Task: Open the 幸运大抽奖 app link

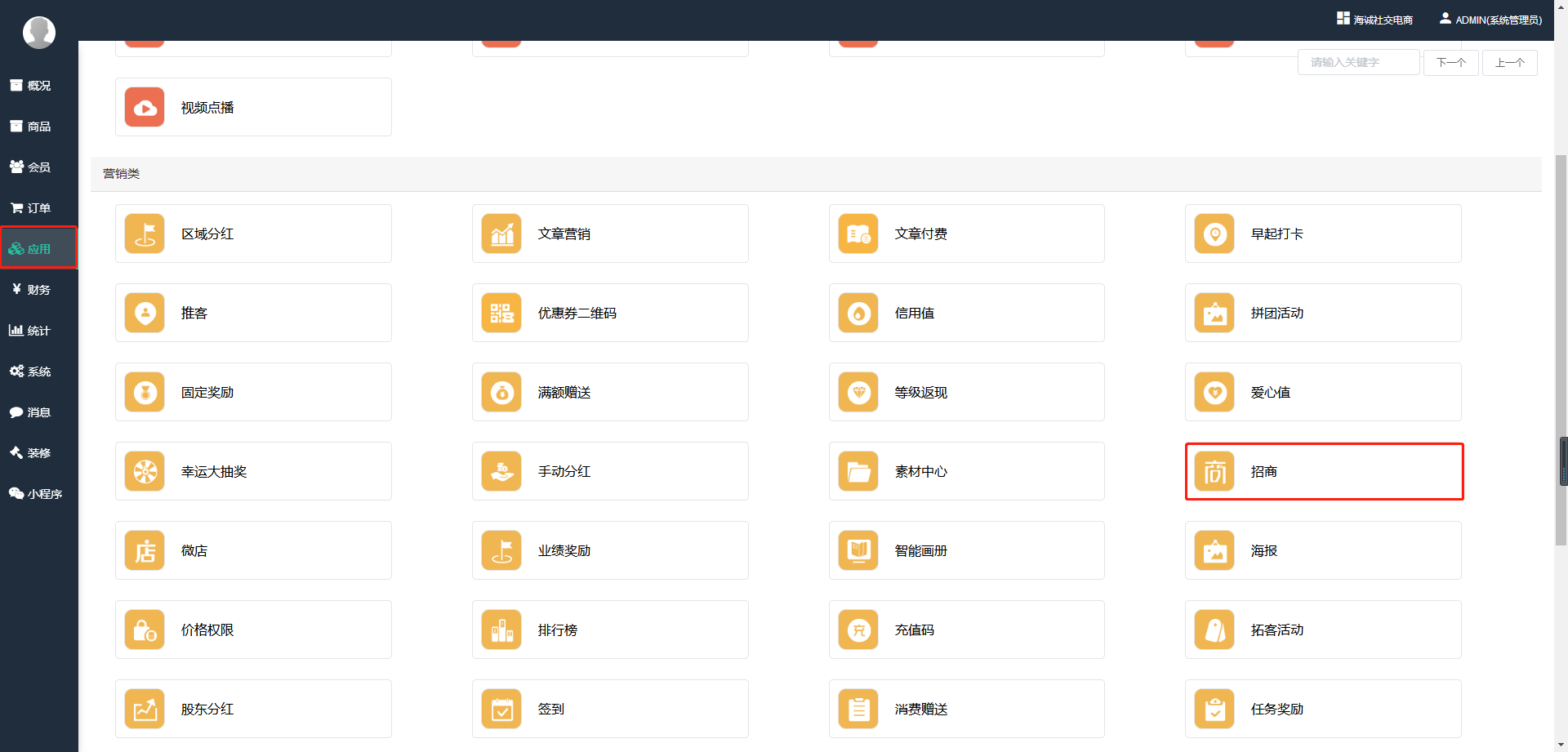Action: [x=214, y=472]
